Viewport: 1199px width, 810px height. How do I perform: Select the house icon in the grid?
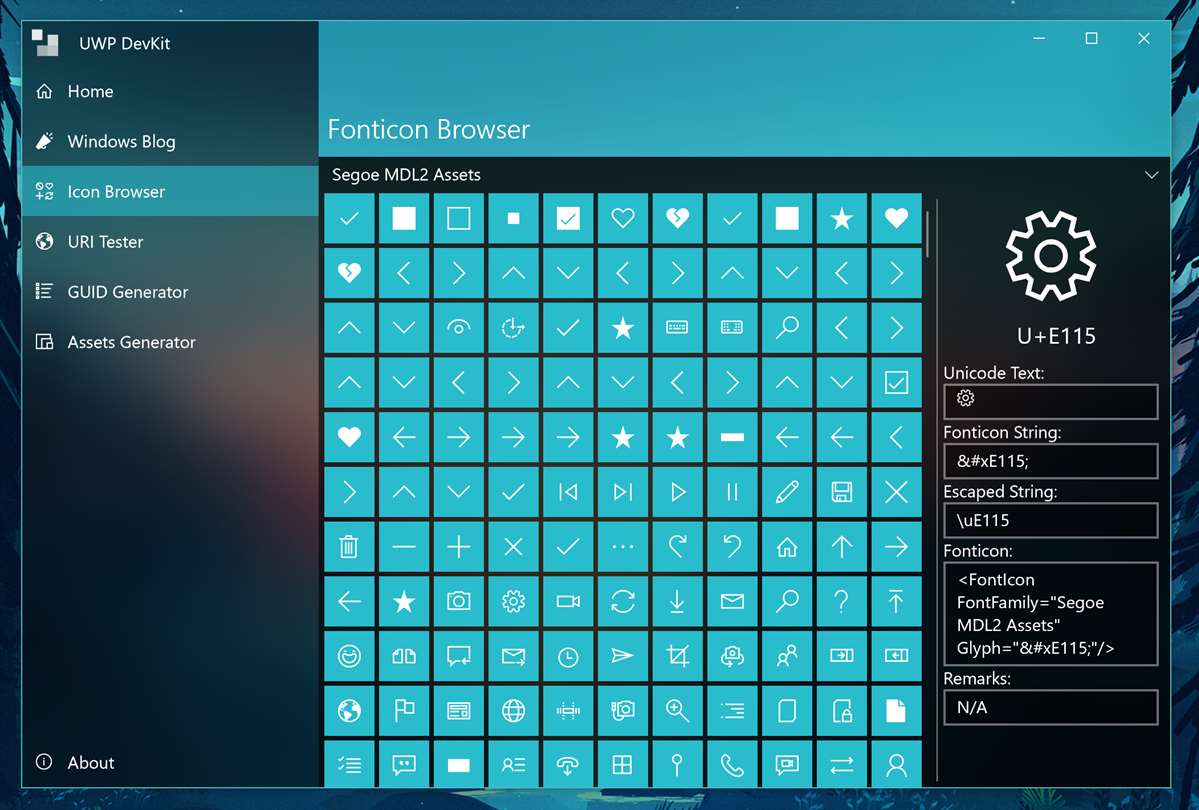point(787,546)
